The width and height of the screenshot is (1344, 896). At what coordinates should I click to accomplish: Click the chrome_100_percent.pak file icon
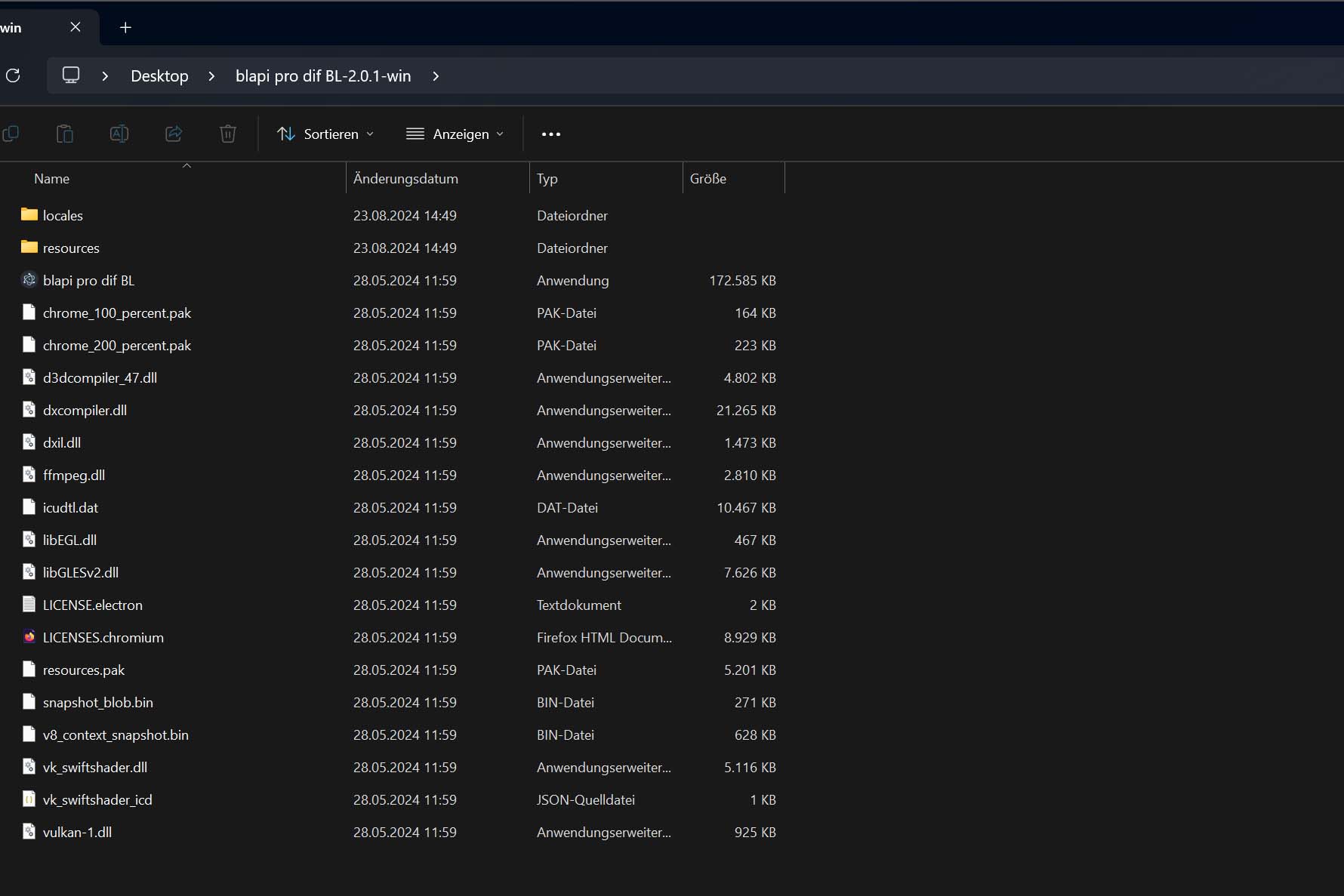[x=29, y=312]
